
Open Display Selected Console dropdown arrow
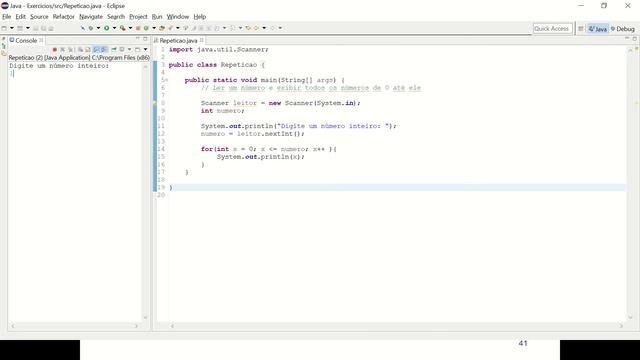[x=129, y=49]
